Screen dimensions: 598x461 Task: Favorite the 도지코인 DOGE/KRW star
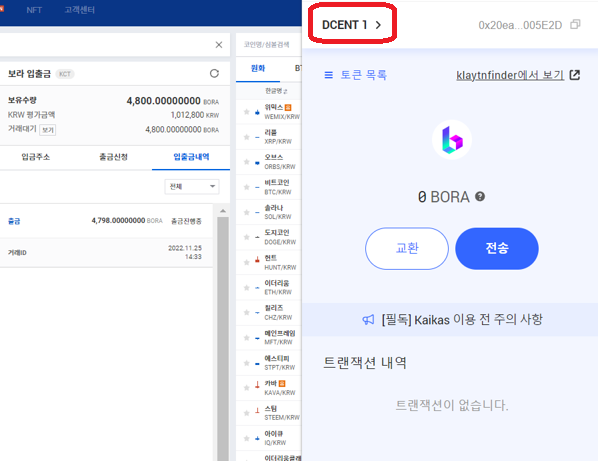tap(246, 237)
